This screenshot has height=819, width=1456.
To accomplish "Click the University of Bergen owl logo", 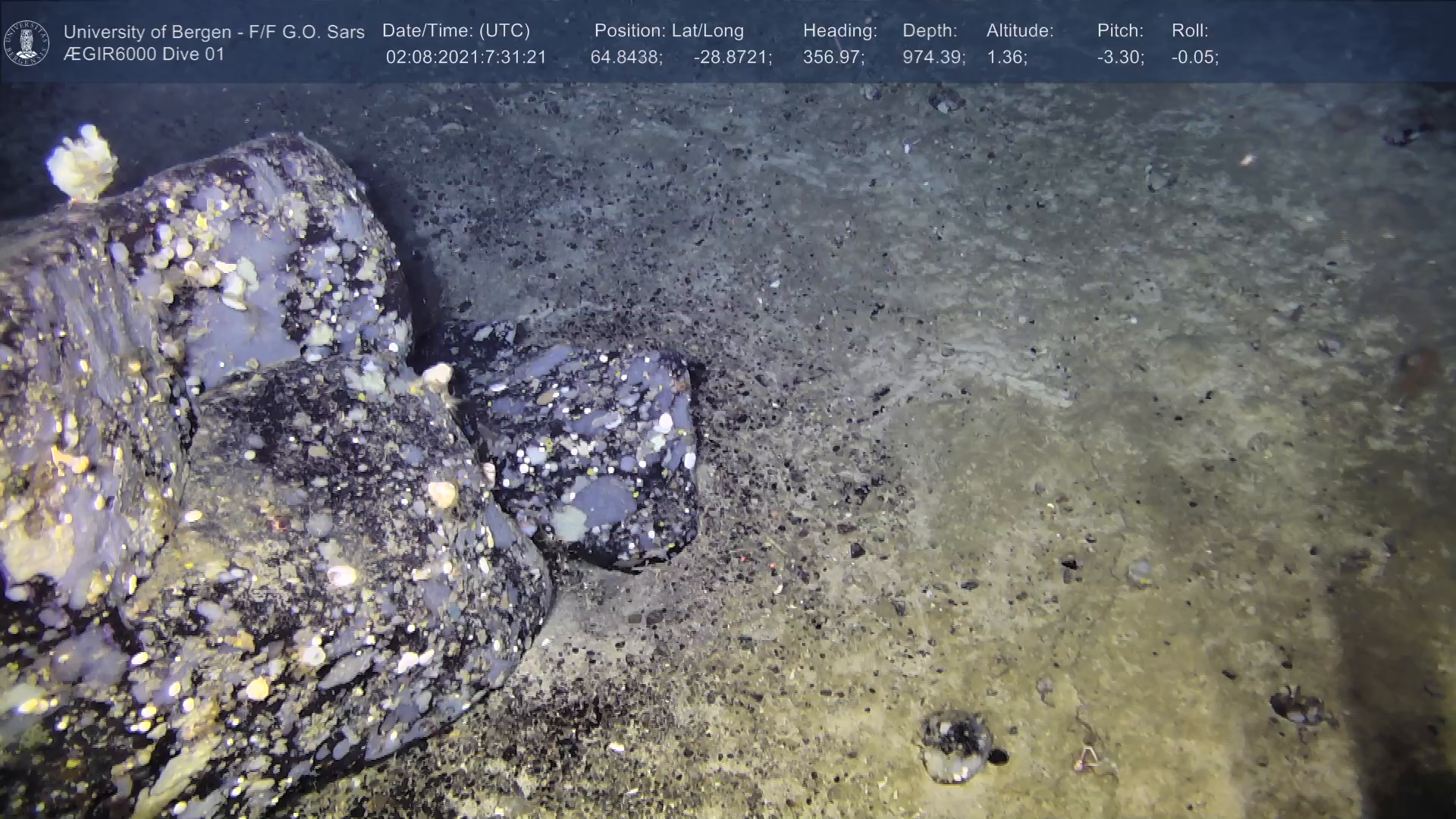I will (27, 42).
